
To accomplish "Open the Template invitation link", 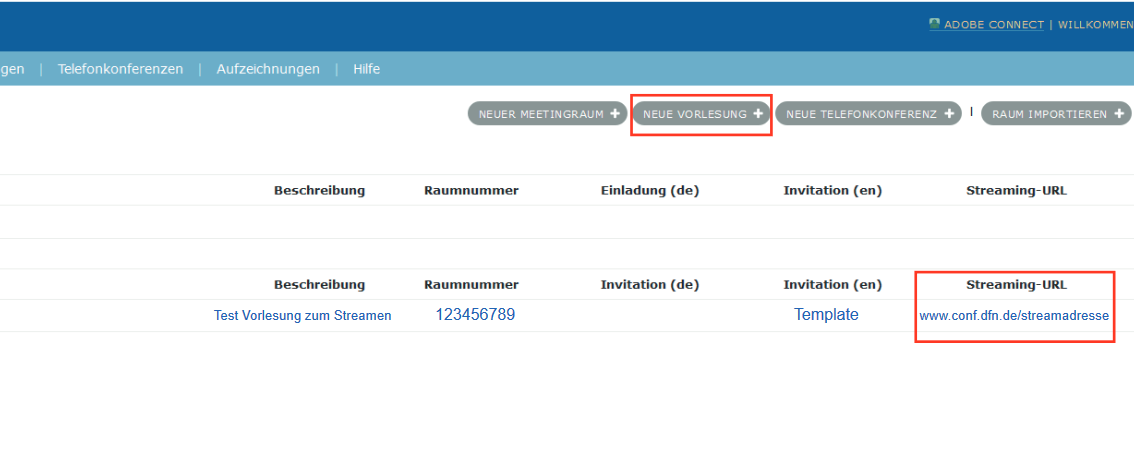I will click(x=826, y=315).
